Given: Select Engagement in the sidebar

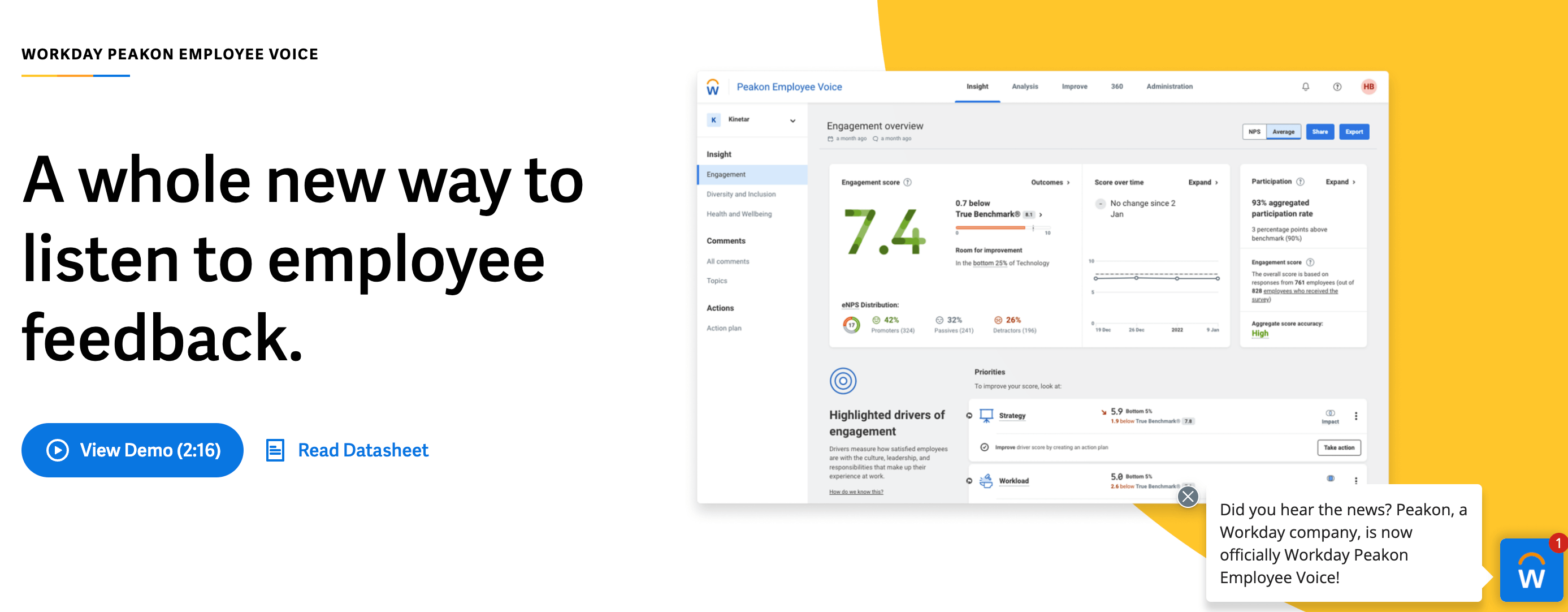Looking at the screenshot, I should (752, 175).
